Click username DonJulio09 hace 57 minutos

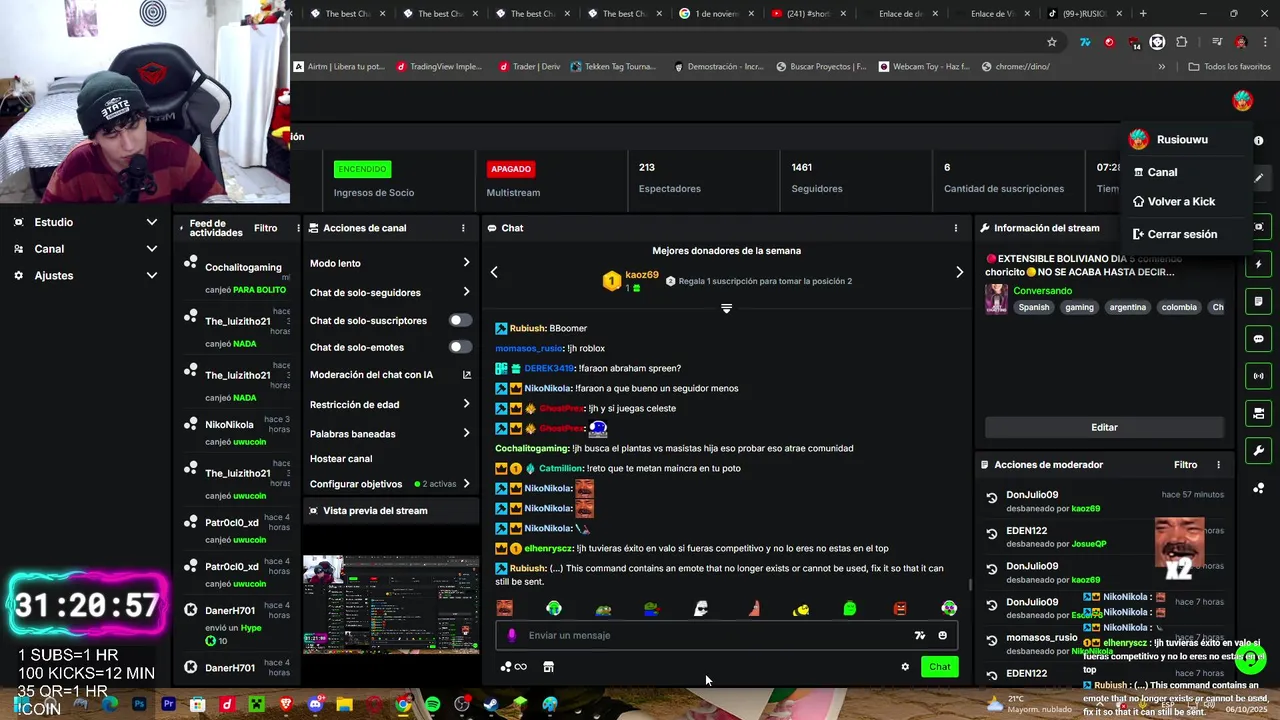(1032, 495)
